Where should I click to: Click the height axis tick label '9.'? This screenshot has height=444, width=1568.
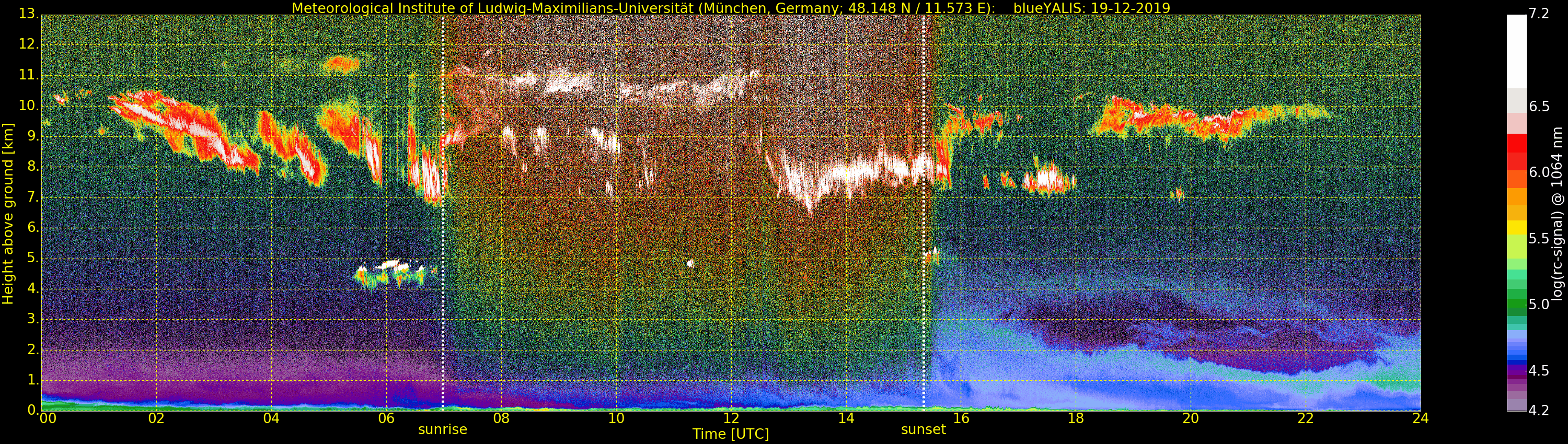tap(33, 136)
